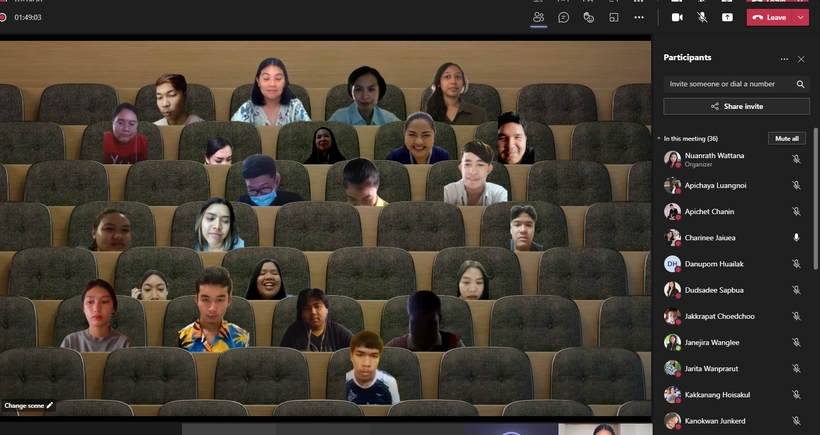Screen dimensions: 820x435
Task: Open the conversation chat icon
Action: pyautogui.click(x=563, y=17)
